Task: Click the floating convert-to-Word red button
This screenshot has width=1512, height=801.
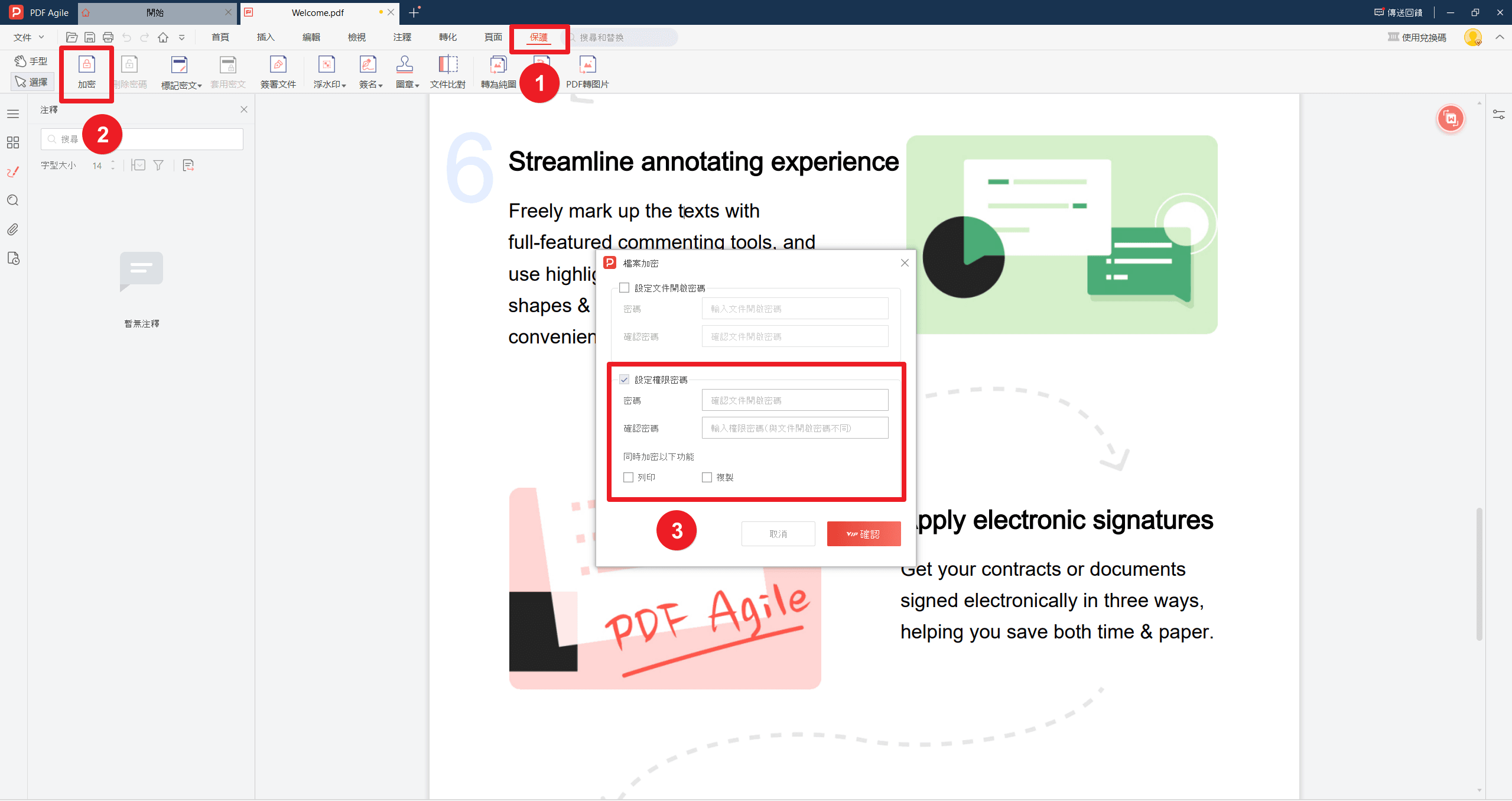Action: coord(1451,119)
